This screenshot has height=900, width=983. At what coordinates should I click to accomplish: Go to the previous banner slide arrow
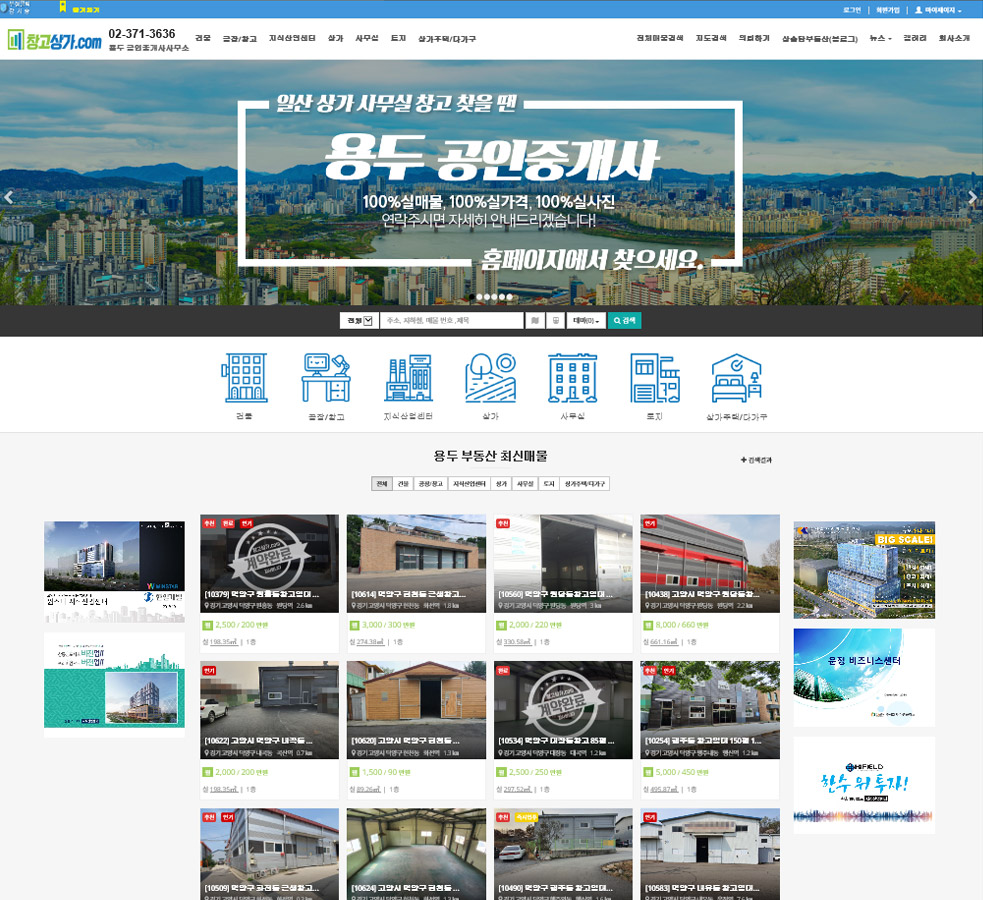[x=10, y=197]
